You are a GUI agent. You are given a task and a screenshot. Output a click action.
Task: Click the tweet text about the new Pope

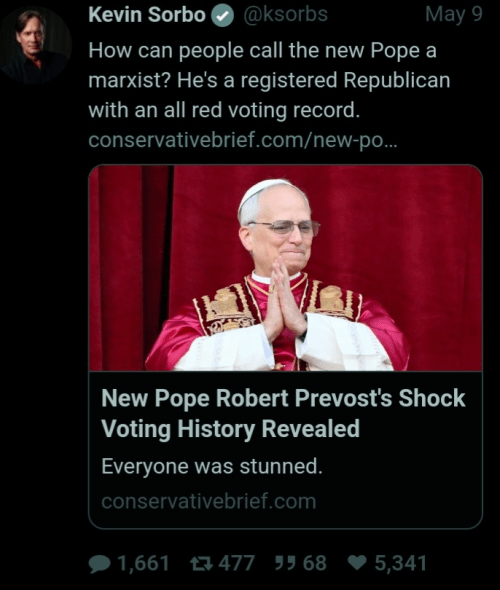(x=269, y=80)
